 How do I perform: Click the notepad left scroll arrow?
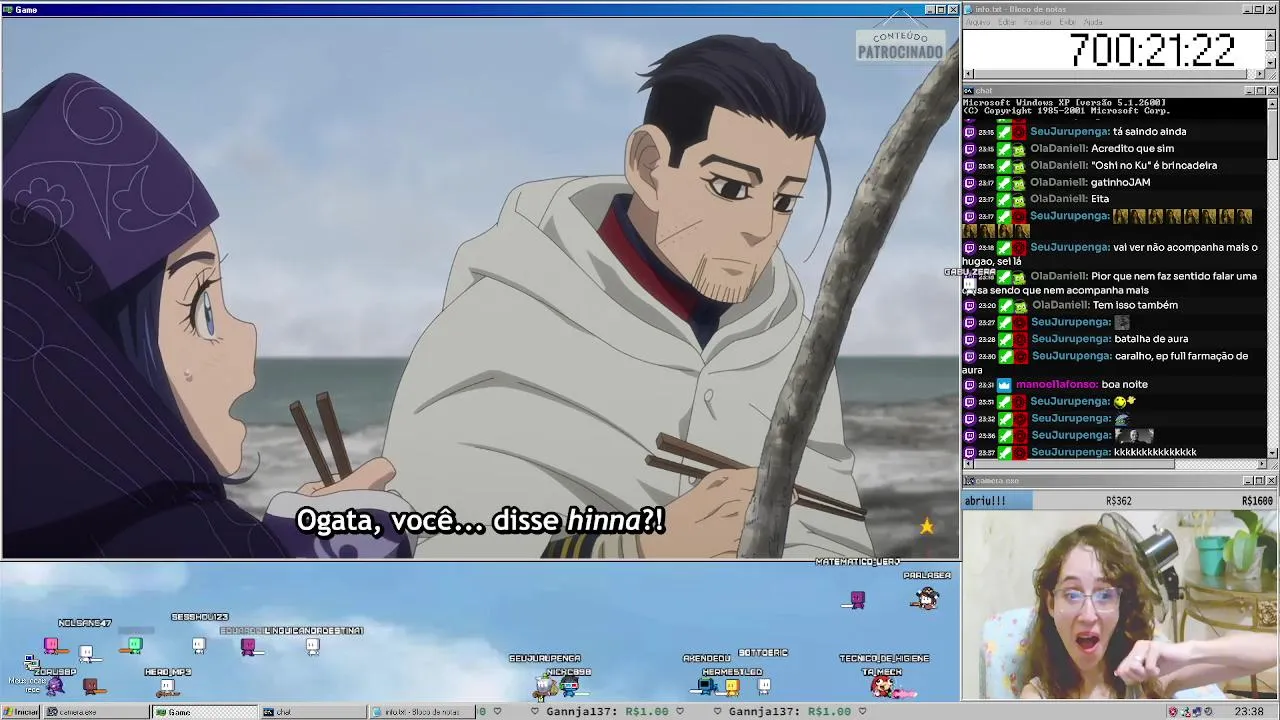click(968, 74)
